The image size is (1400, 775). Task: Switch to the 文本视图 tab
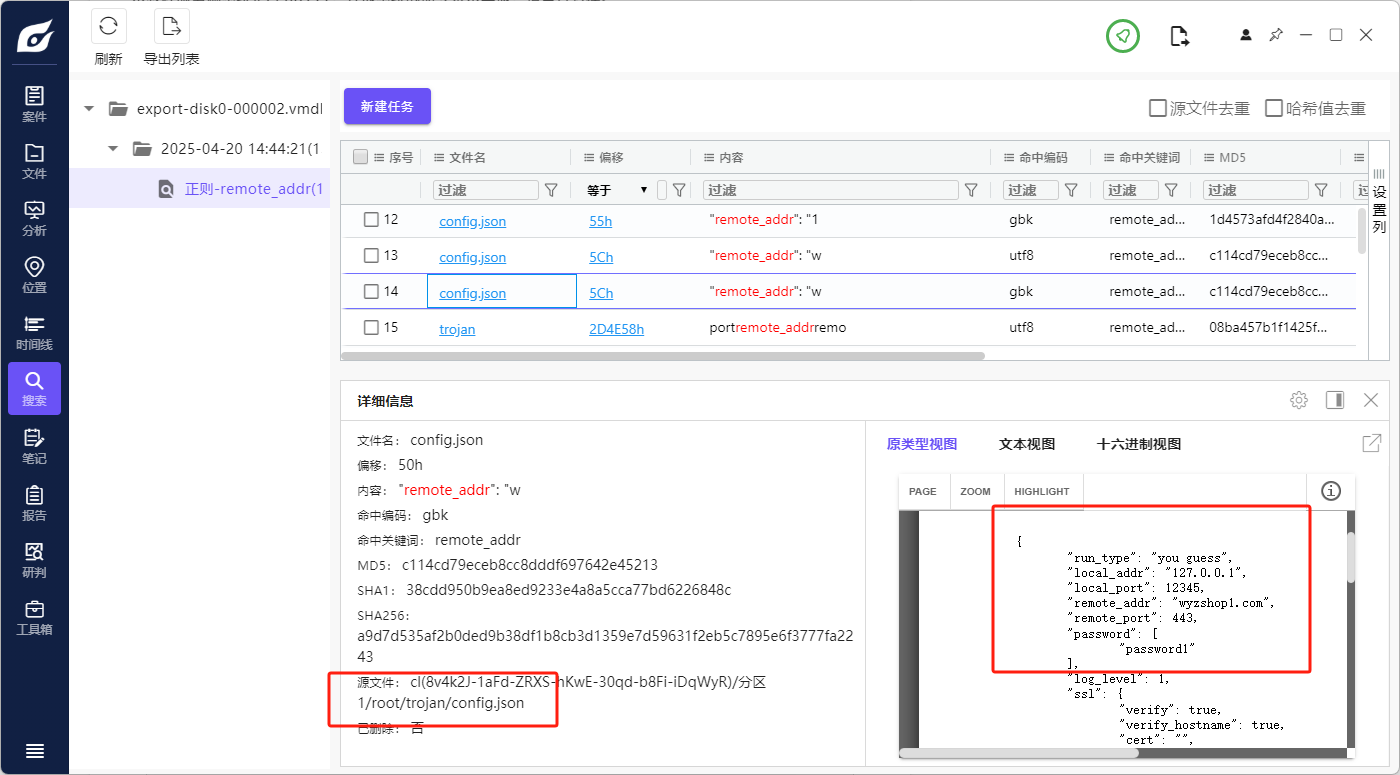pos(1026,444)
